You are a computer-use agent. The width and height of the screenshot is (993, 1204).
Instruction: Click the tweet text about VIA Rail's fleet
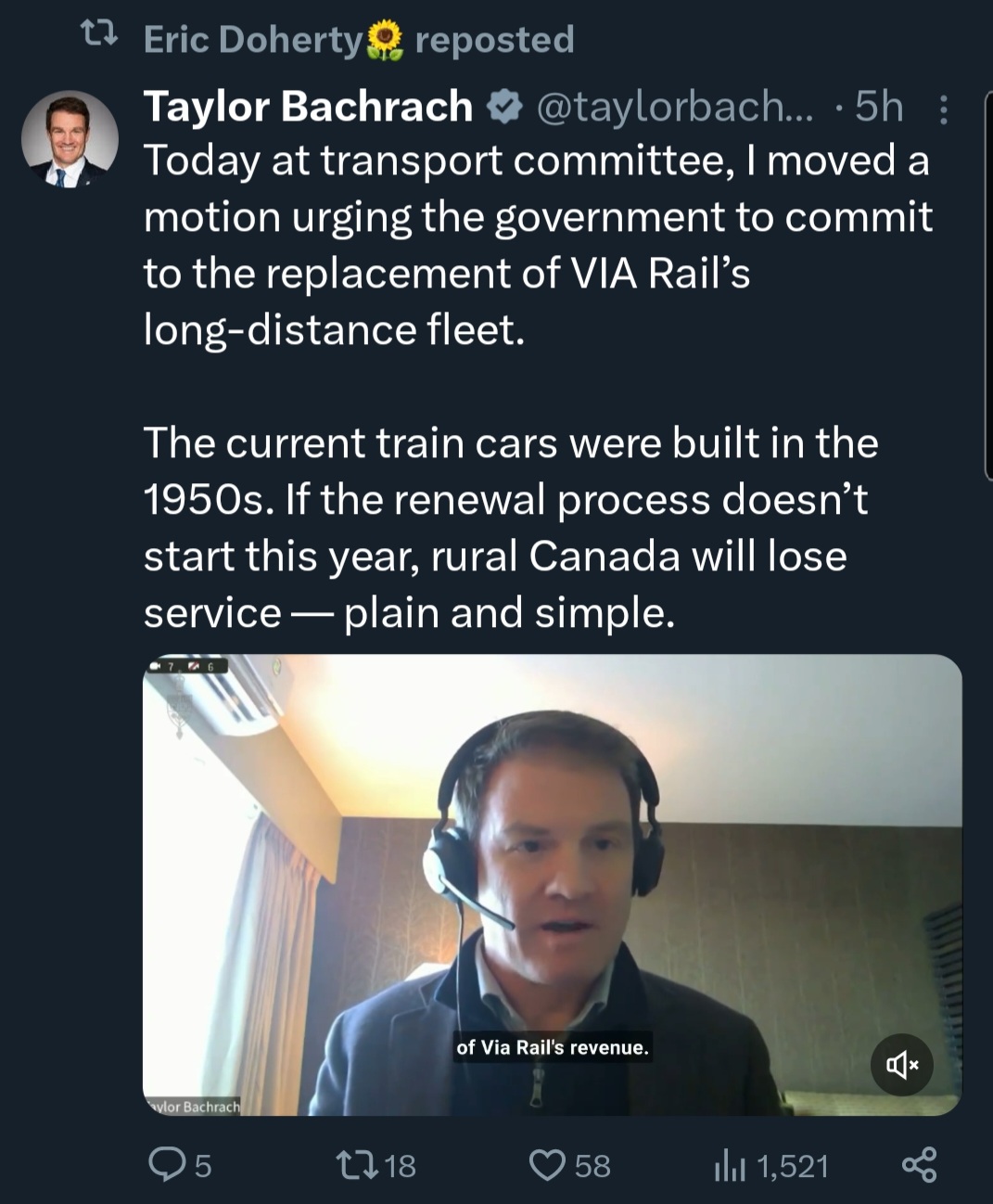(538, 244)
